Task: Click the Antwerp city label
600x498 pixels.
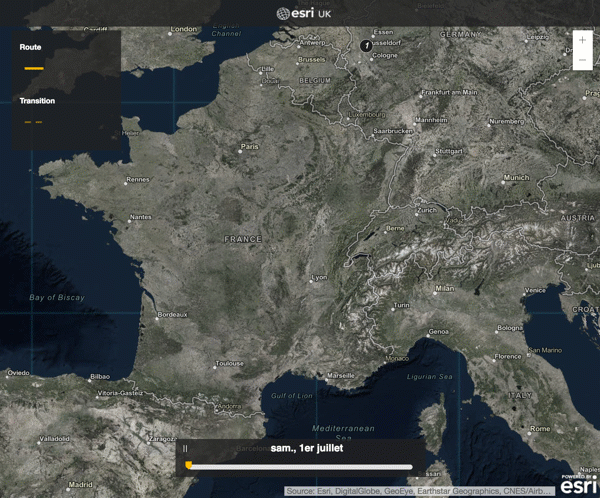Action: 312,43
